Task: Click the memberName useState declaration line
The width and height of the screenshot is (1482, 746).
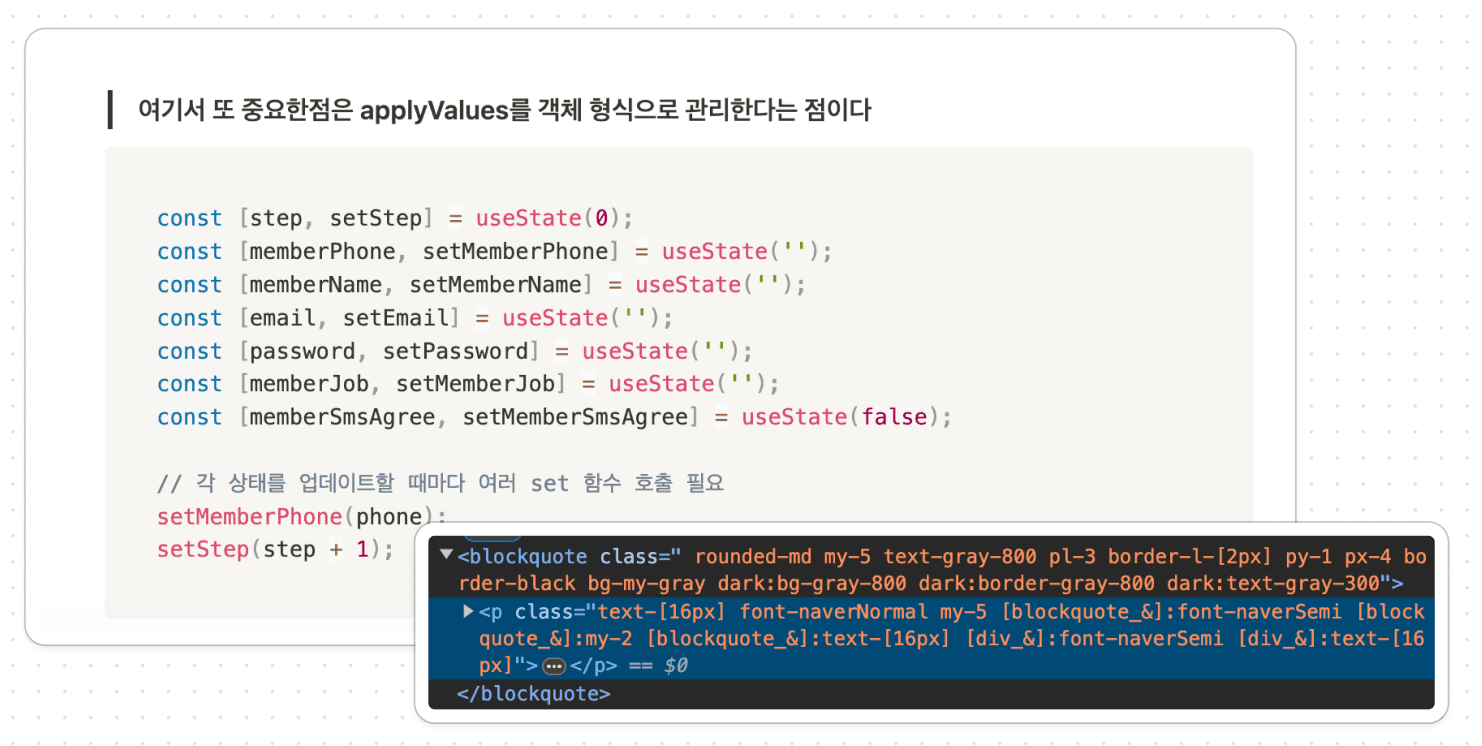Action: 481,285
